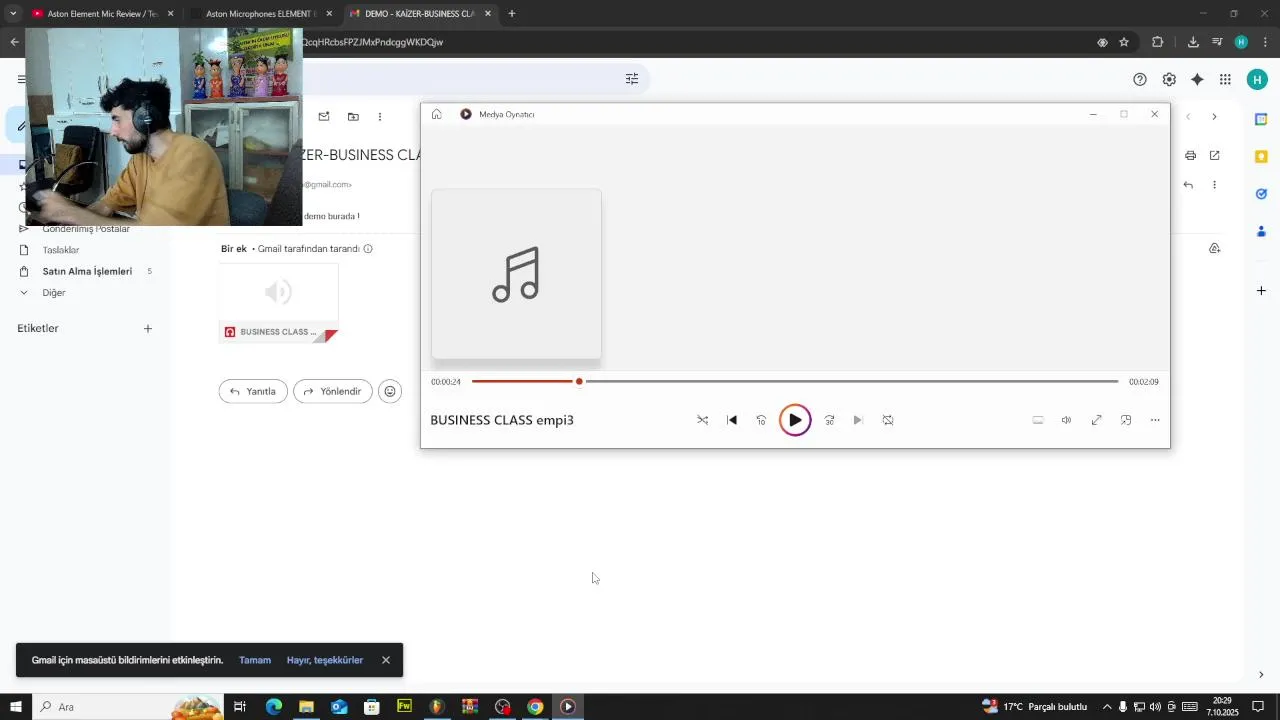The image size is (1280, 720).
Task: Open Contacts in the side panel
Action: [1261, 231]
